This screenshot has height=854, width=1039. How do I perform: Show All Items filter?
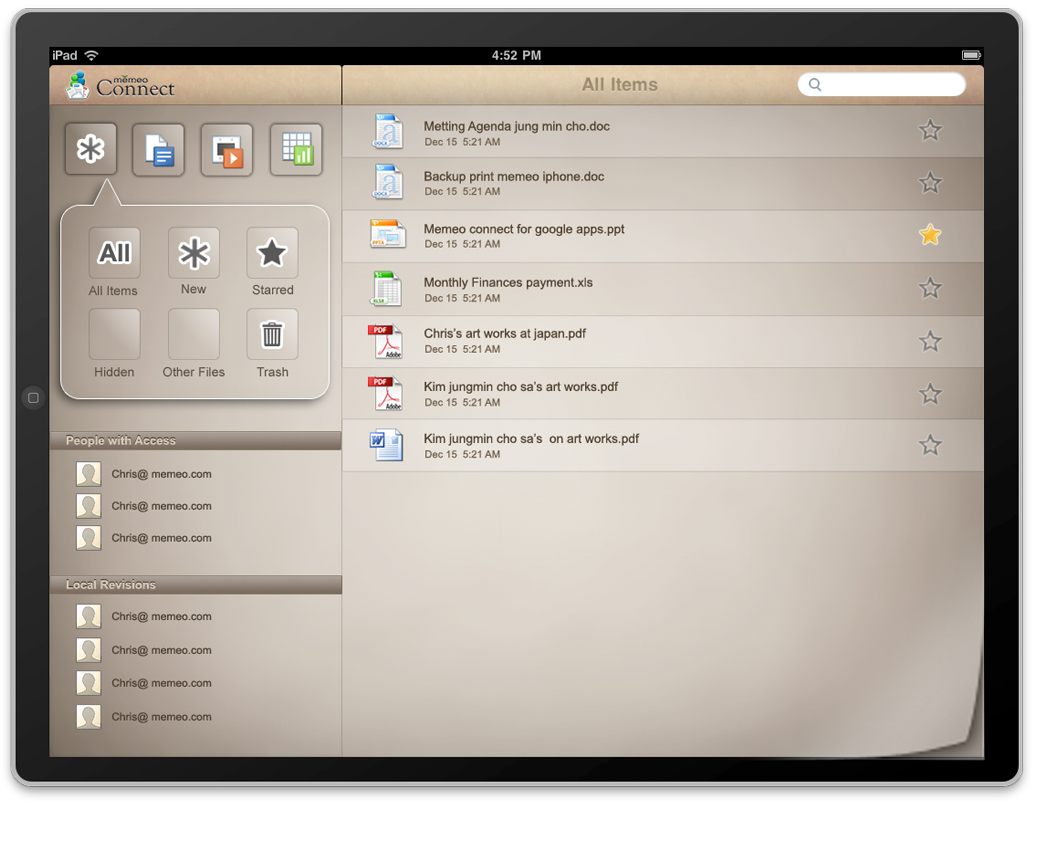click(114, 254)
